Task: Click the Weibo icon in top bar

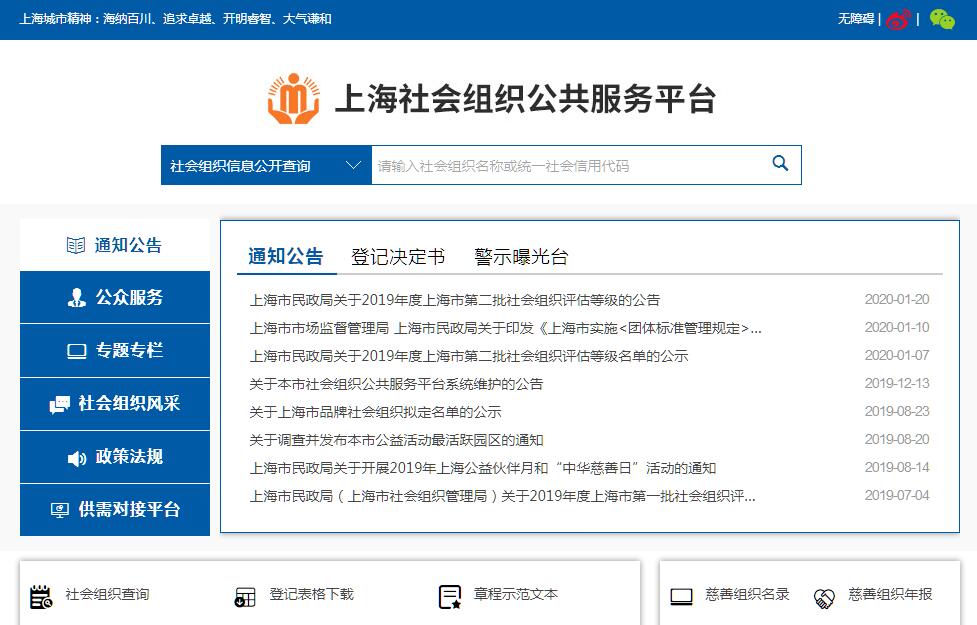Action: coord(898,19)
